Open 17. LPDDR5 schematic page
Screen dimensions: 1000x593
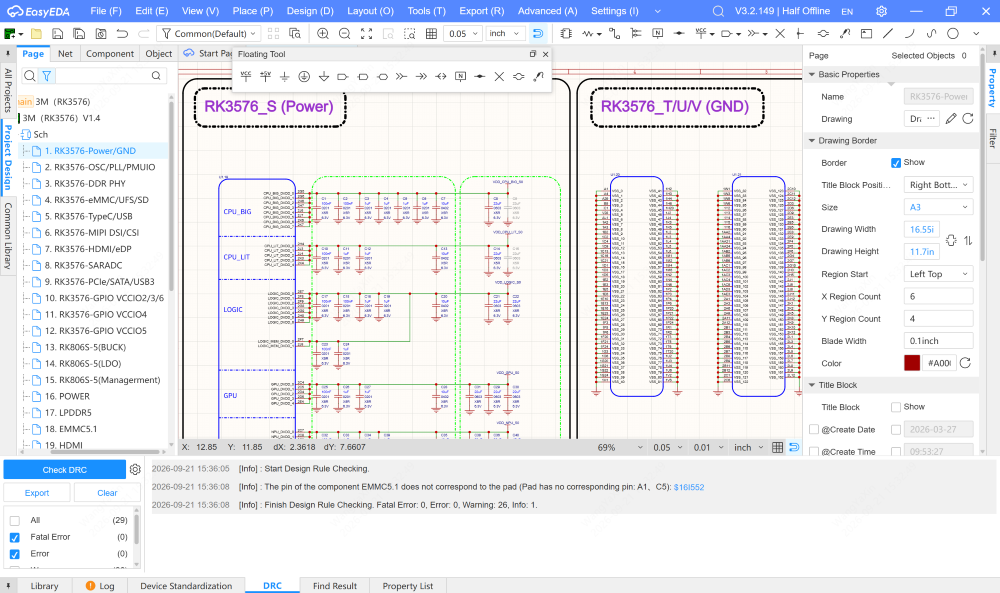68,413
